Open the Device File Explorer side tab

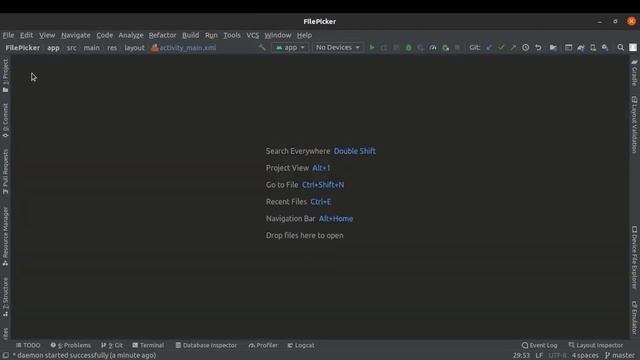[634, 257]
